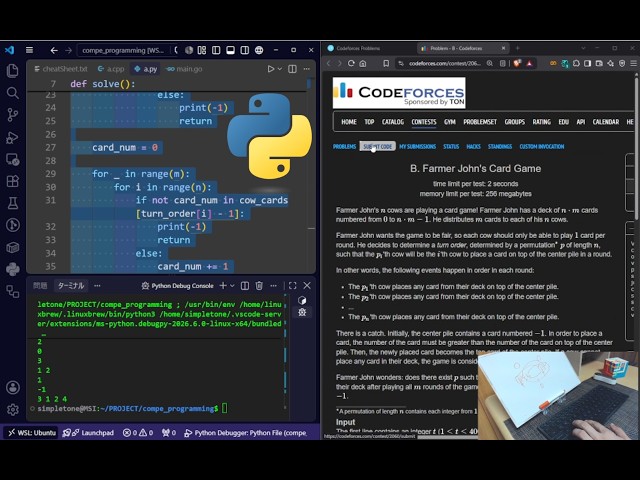The width and height of the screenshot is (640, 480).
Task: Click the Codeforces logo
Action: point(399,93)
